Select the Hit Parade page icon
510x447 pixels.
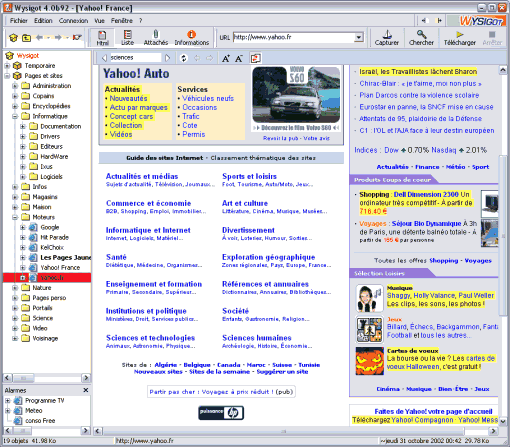click(33, 238)
